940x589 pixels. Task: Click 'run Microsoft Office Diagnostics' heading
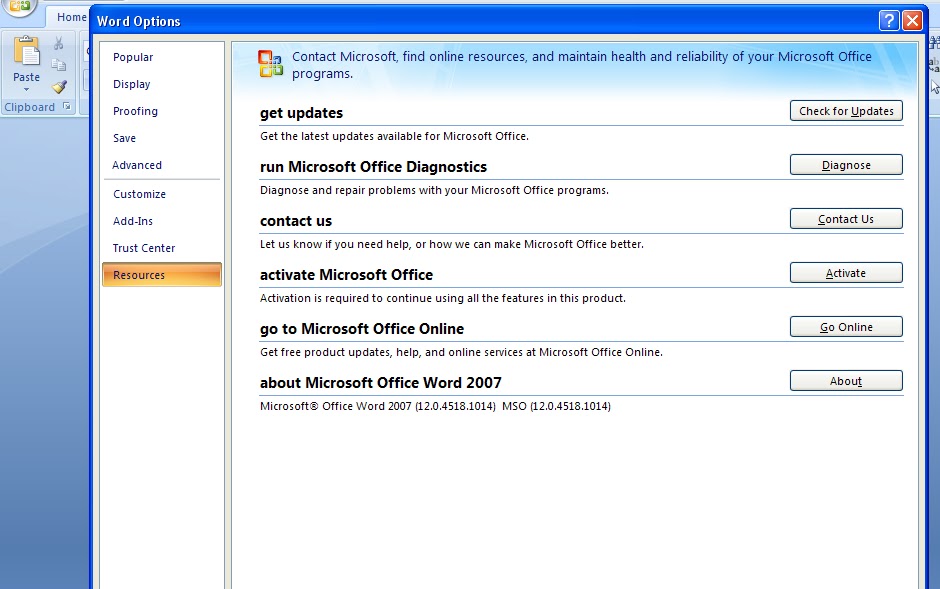coord(373,167)
